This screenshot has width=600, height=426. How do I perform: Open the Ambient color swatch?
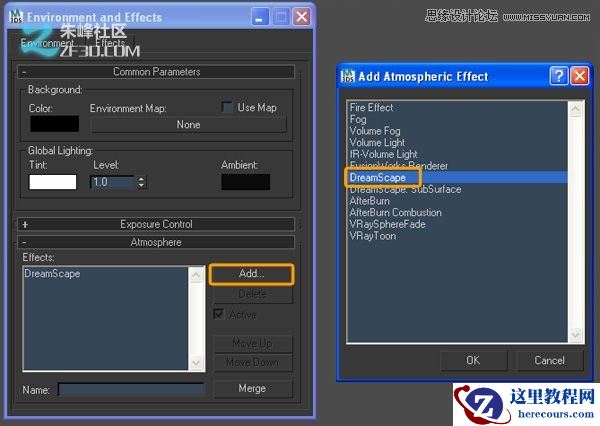click(x=245, y=182)
